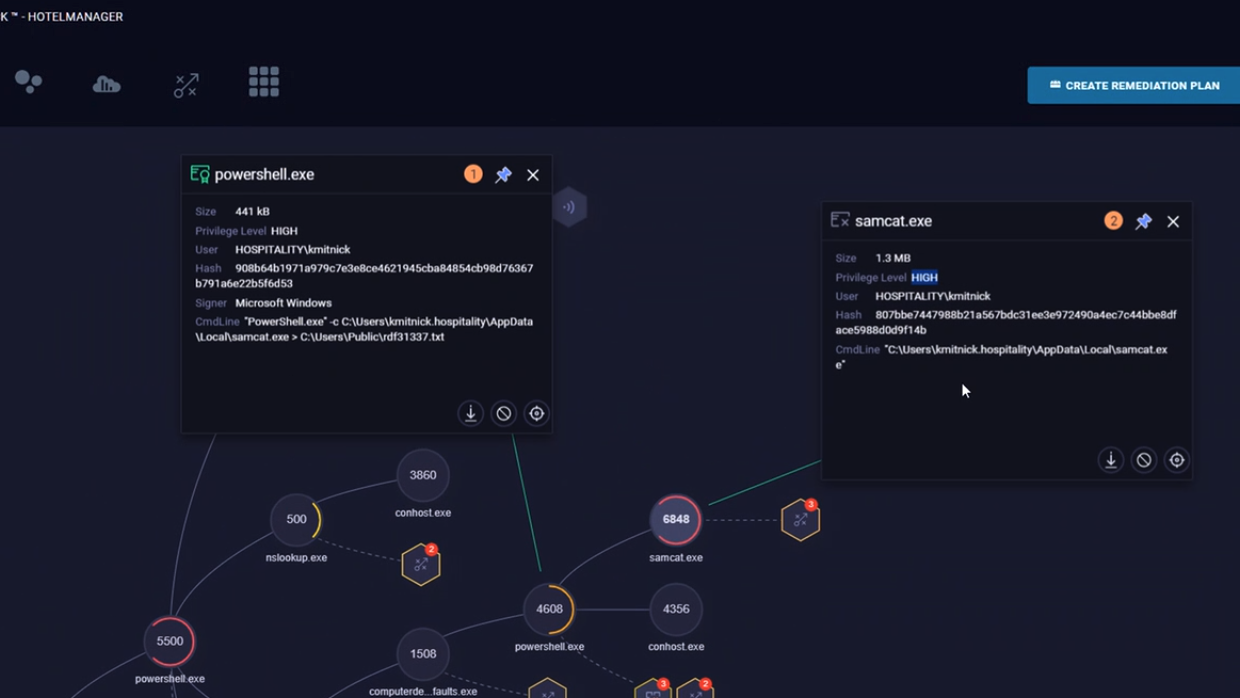The image size is (1240, 698).
Task: Select the attack tactics arrow icon in toolbar
Action: point(186,85)
